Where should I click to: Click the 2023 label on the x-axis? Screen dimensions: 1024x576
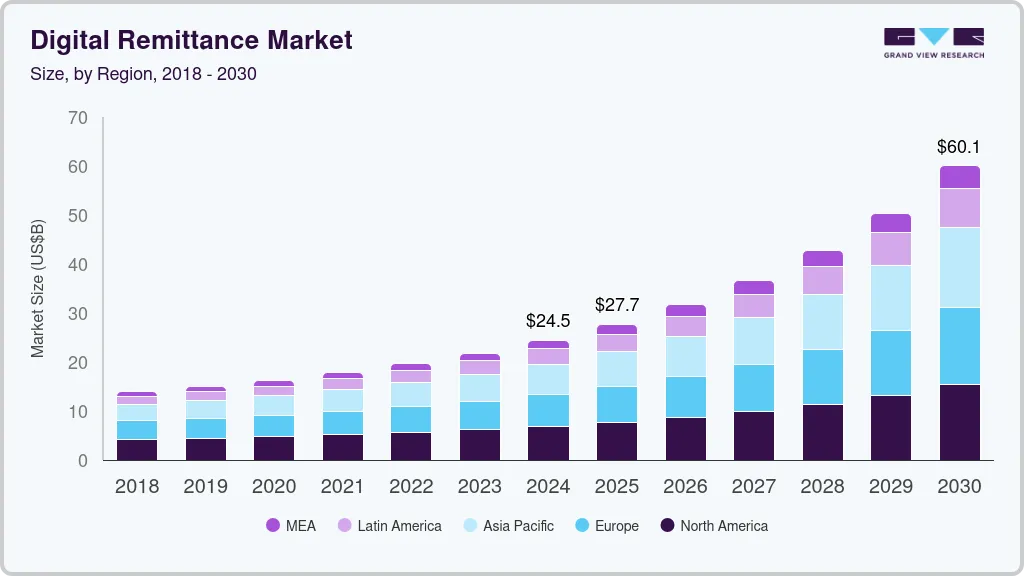click(x=479, y=487)
